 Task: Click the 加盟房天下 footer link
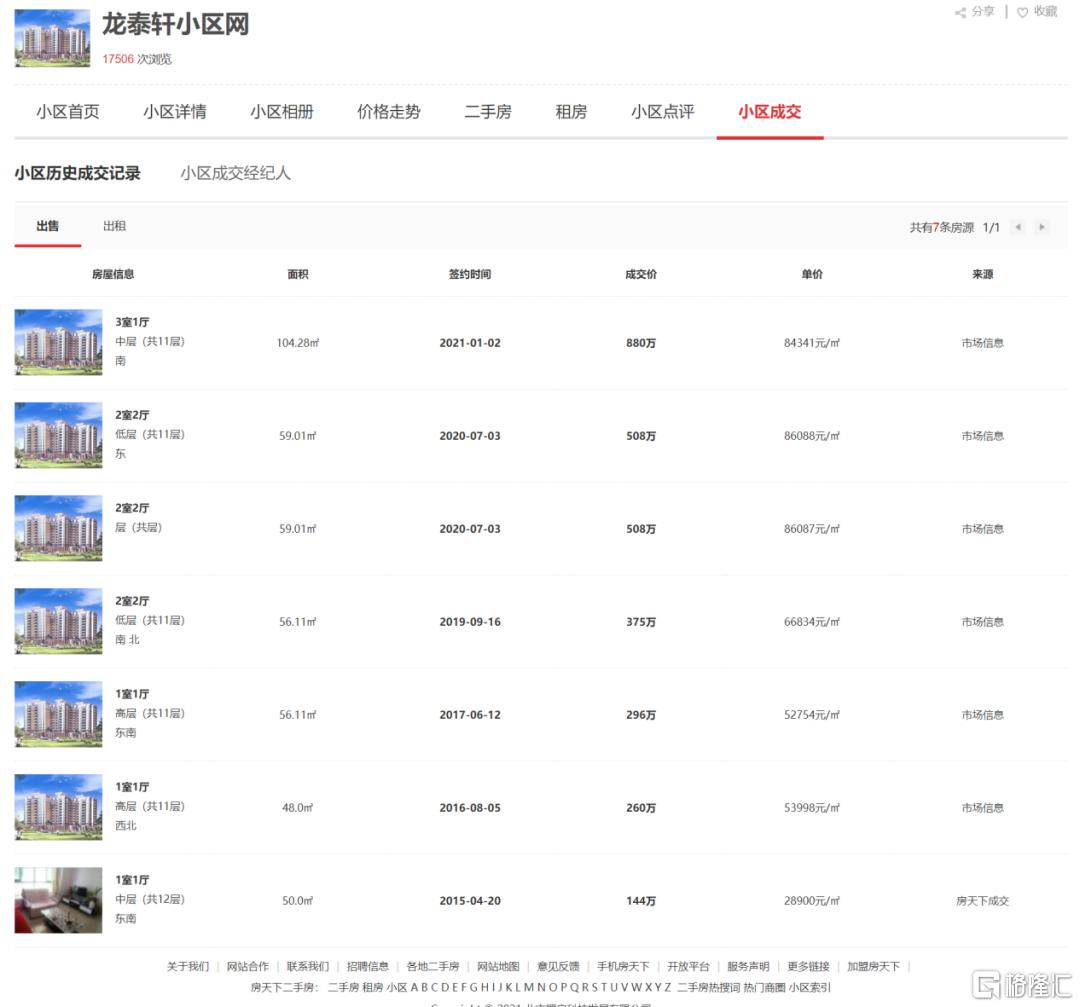(x=873, y=966)
